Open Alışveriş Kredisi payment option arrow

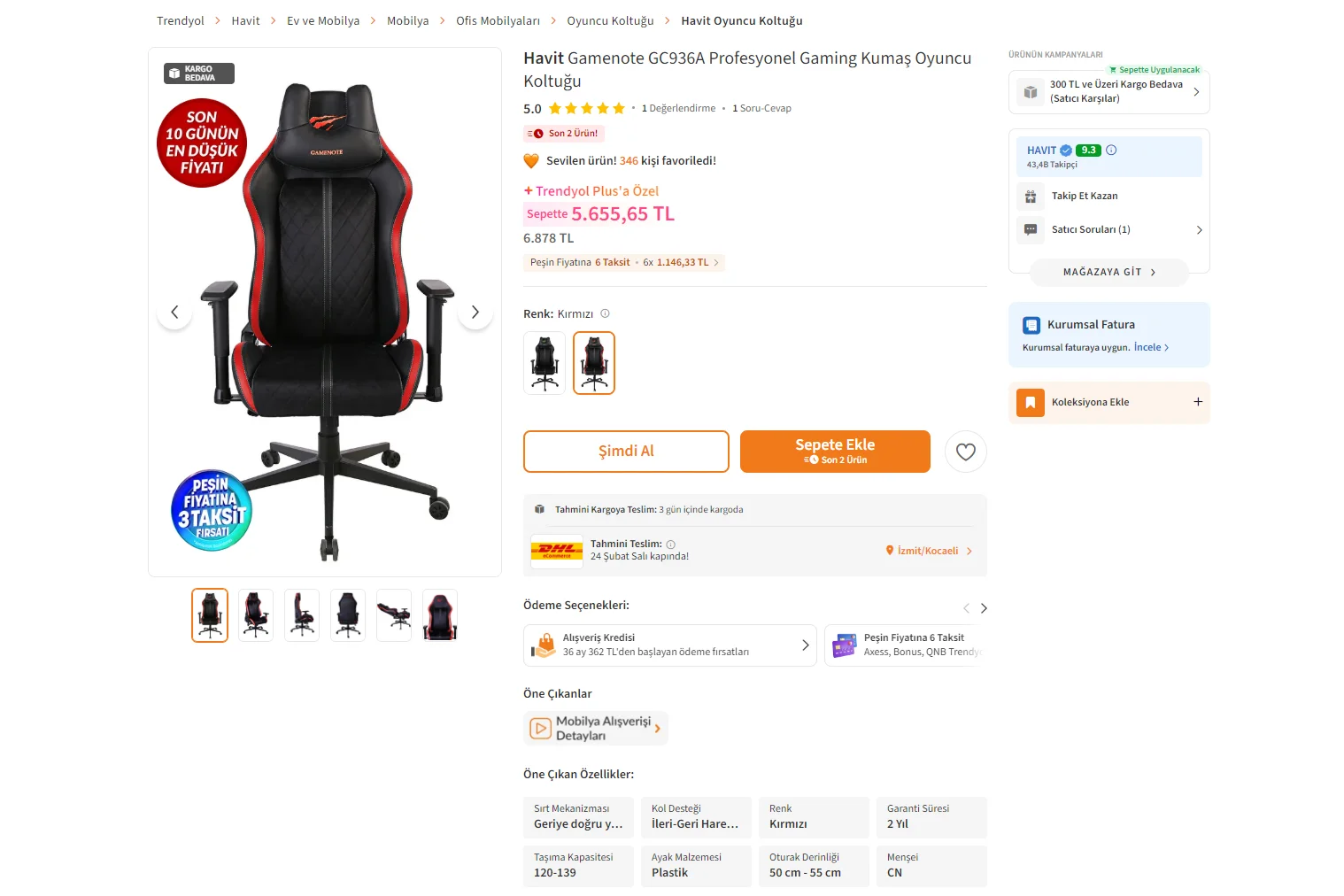click(805, 645)
